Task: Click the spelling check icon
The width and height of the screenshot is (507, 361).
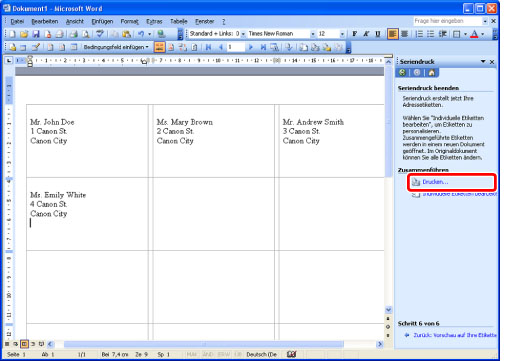Action: [99, 34]
